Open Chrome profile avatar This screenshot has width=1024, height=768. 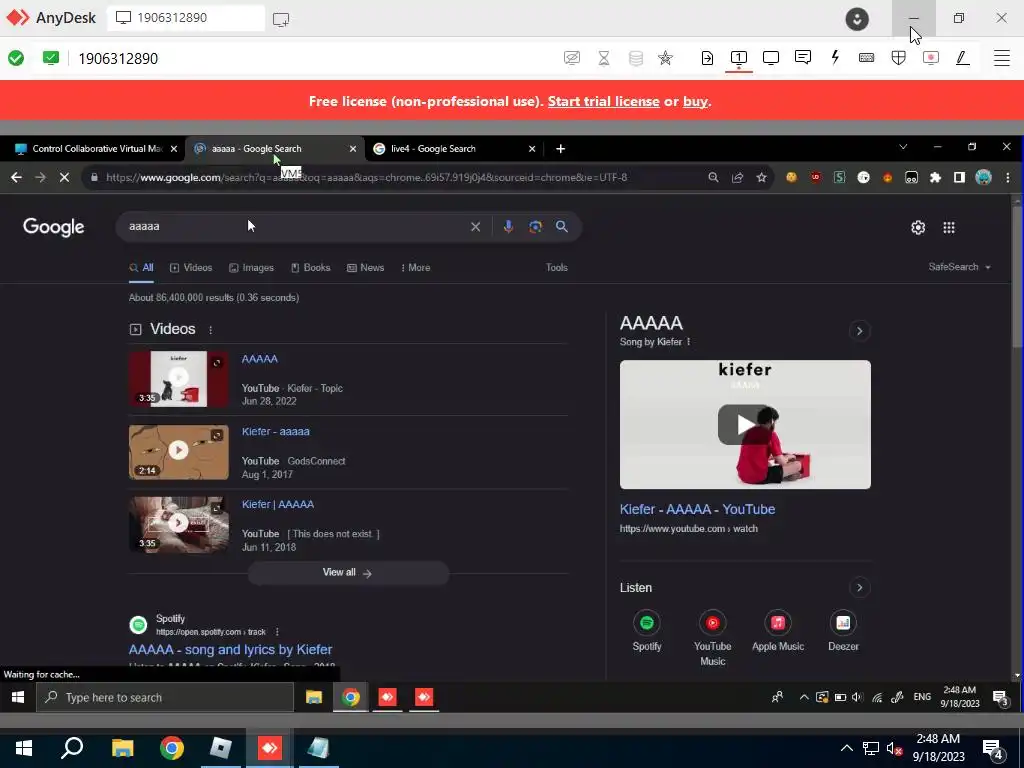983,177
